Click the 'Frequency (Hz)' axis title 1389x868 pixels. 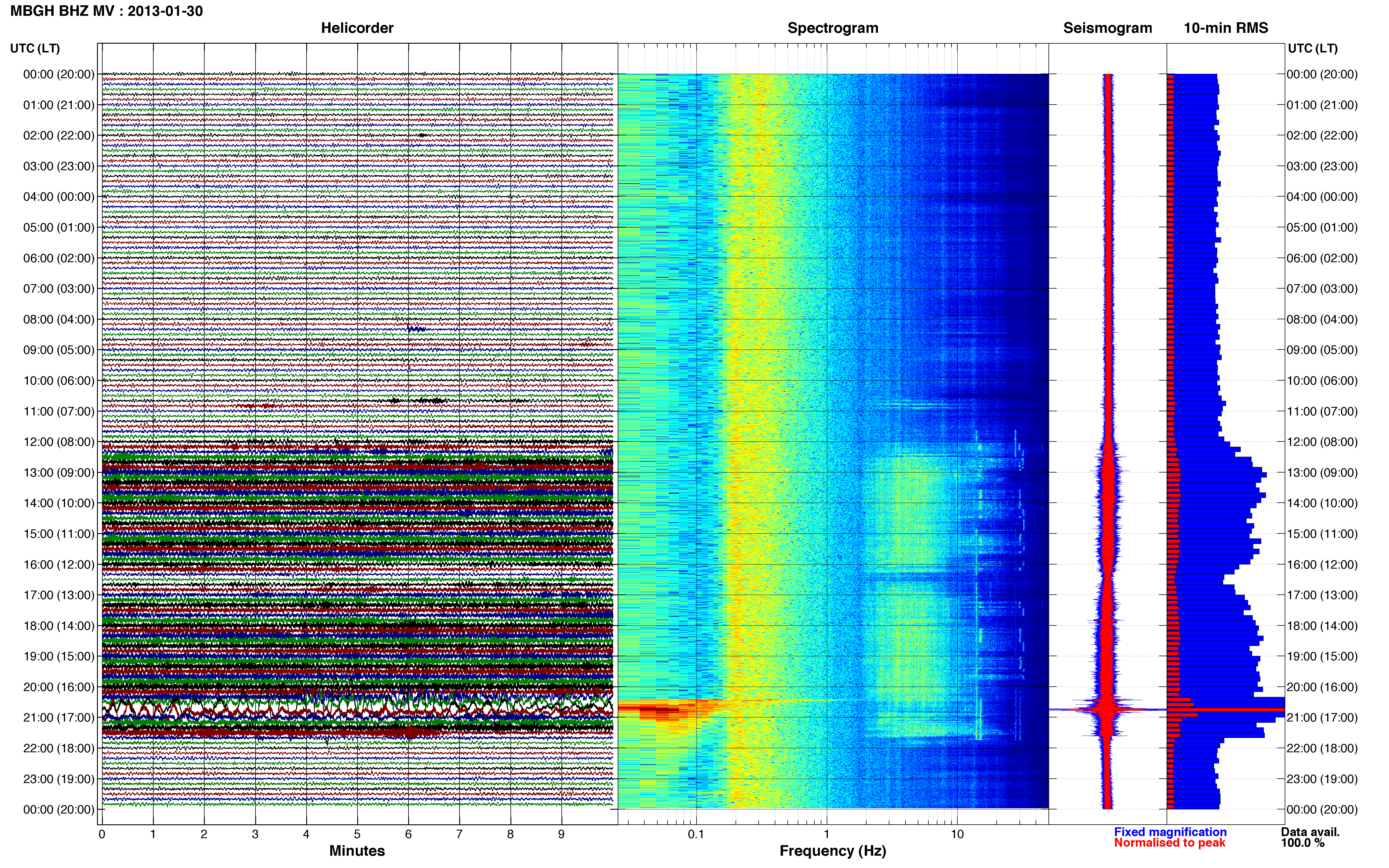pyautogui.click(x=833, y=851)
